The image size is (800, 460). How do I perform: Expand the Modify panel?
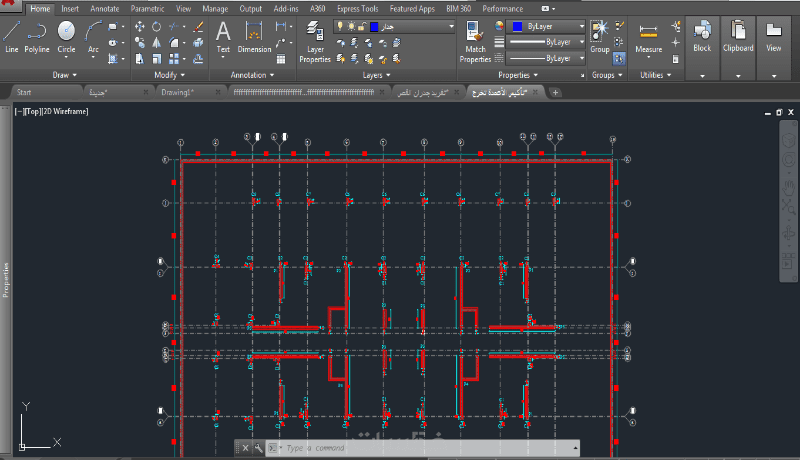(169, 75)
